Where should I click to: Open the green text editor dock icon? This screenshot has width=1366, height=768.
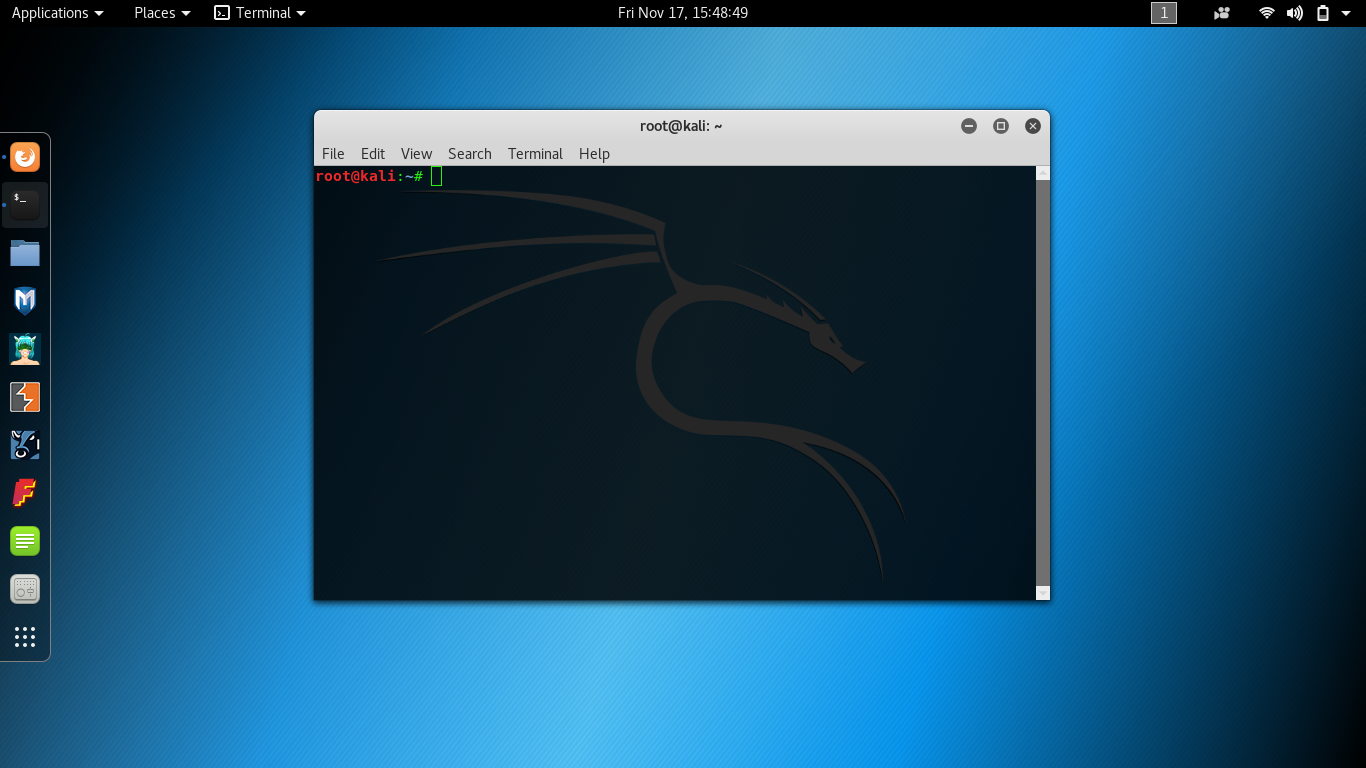25,541
